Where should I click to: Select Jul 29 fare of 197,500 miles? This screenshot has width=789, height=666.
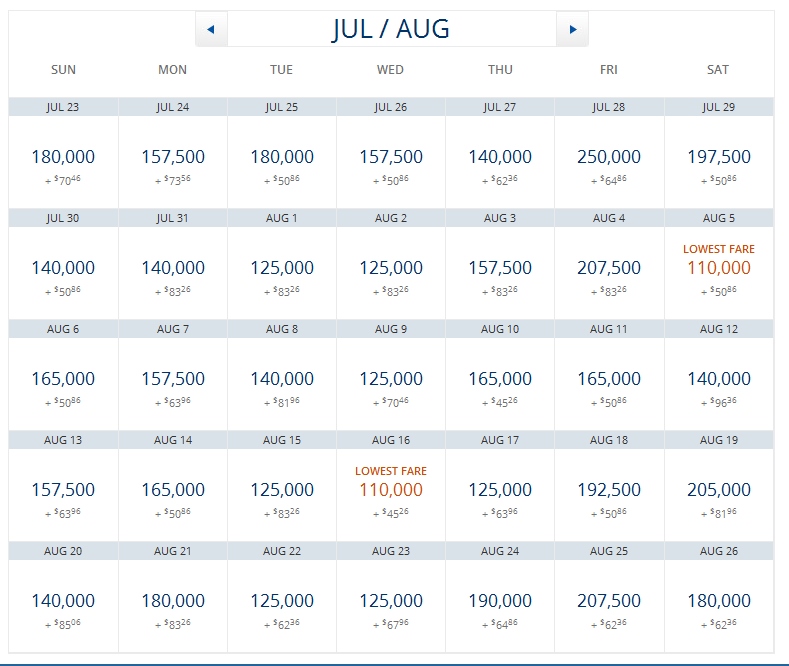point(718,157)
